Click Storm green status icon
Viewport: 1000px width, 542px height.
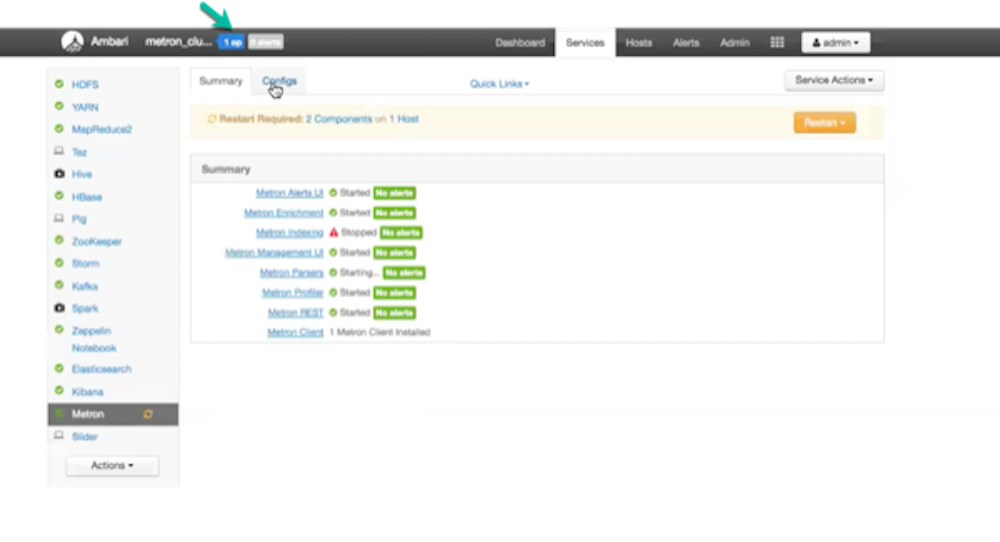(x=59, y=262)
